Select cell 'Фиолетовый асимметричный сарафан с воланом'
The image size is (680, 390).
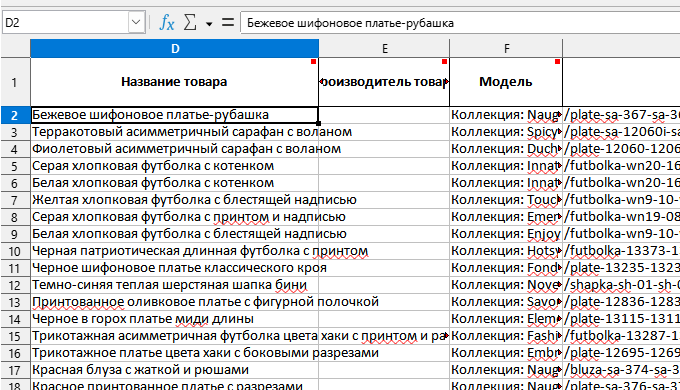174,149
